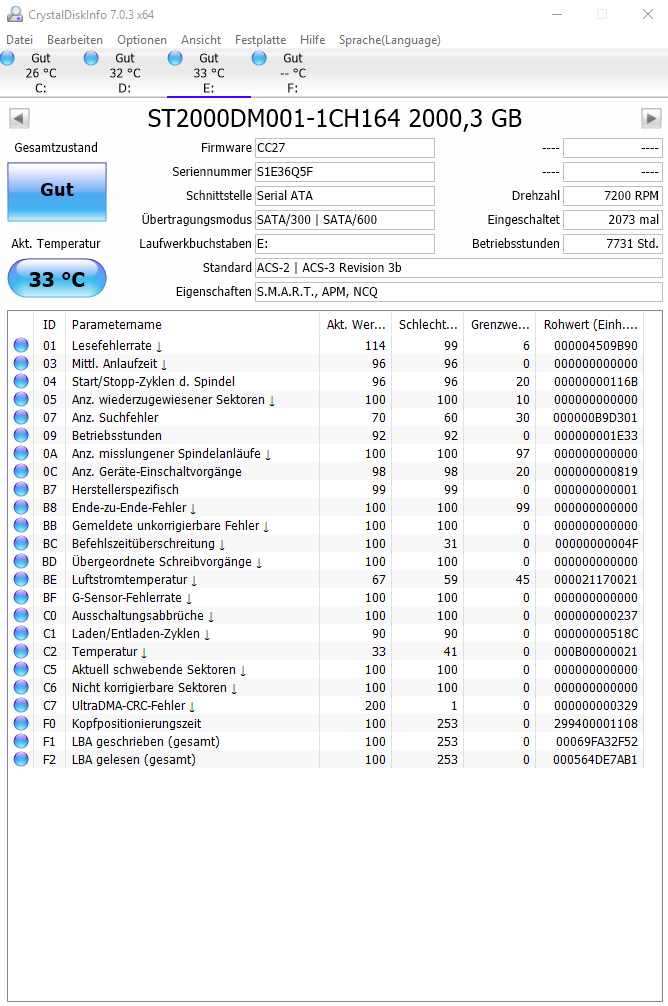The height and width of the screenshot is (1006, 668).
Task: Click status orb for G-Sensor-Fehlerrate row
Action: click(21, 597)
